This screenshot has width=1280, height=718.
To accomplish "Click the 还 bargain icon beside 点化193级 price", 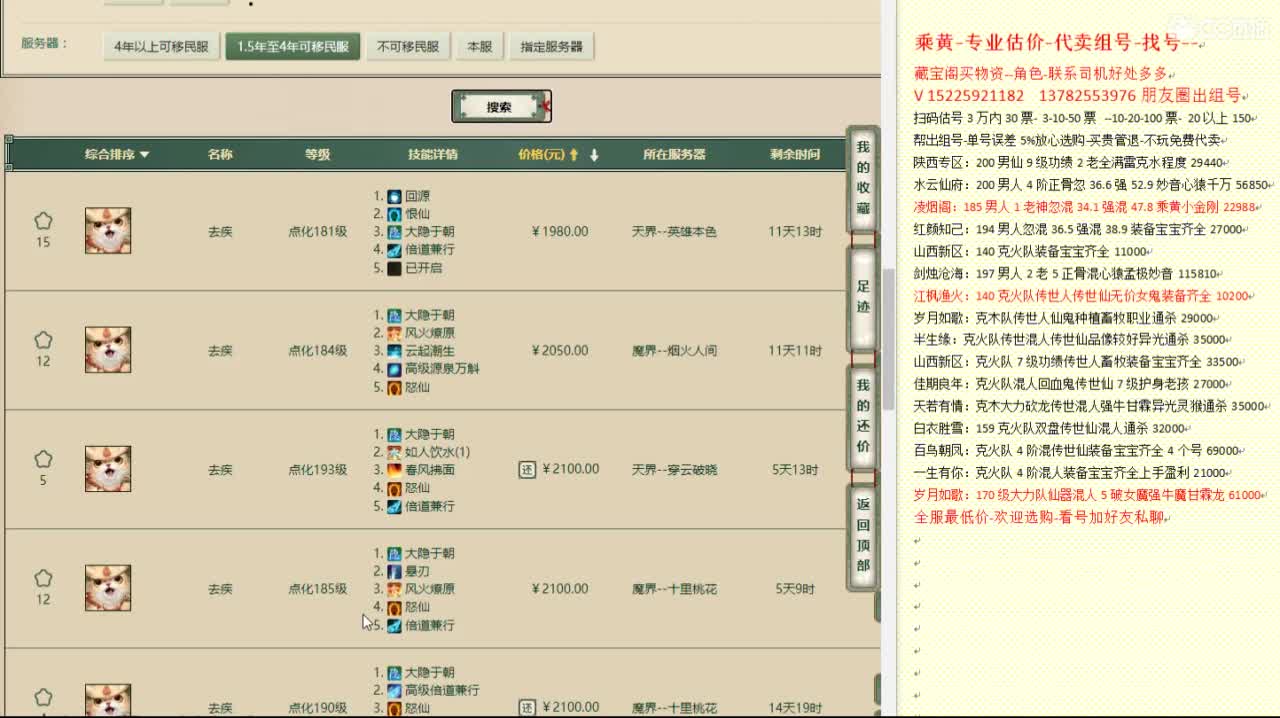I will 528,469.
